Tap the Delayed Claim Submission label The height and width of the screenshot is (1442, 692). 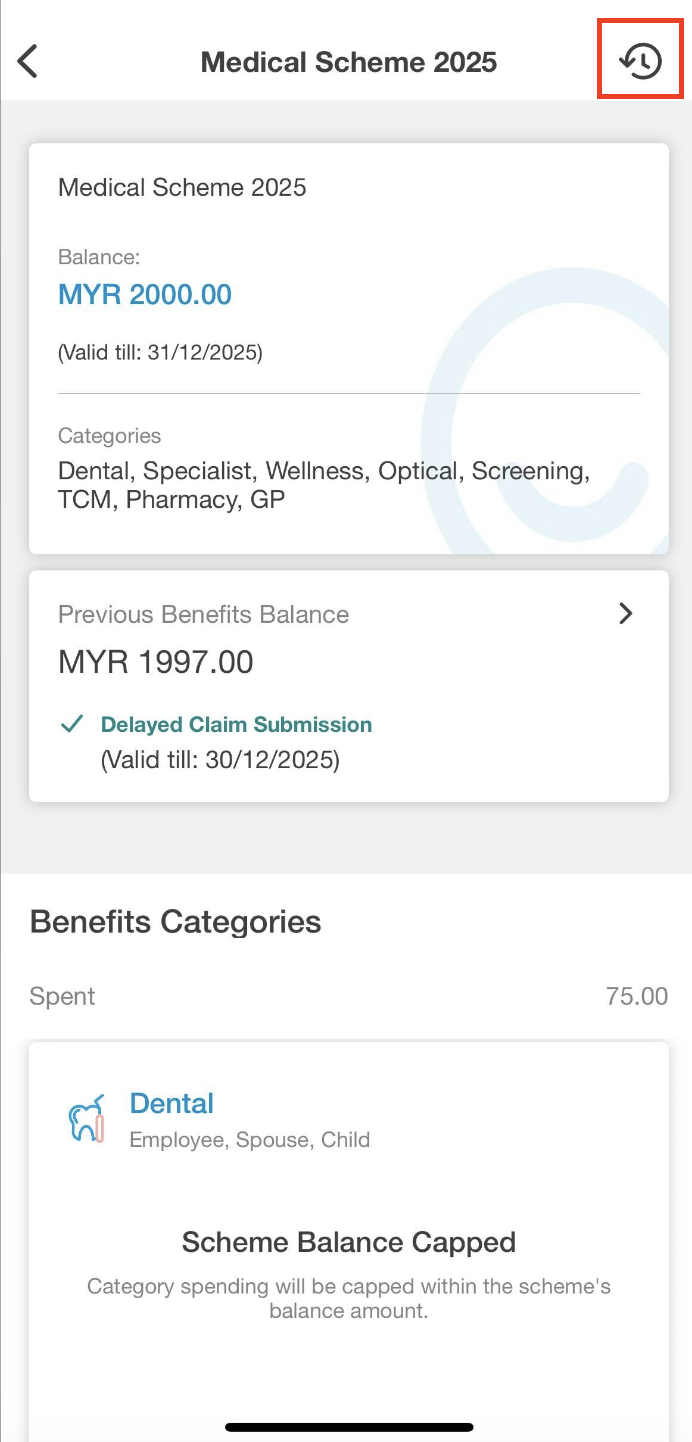coord(236,725)
